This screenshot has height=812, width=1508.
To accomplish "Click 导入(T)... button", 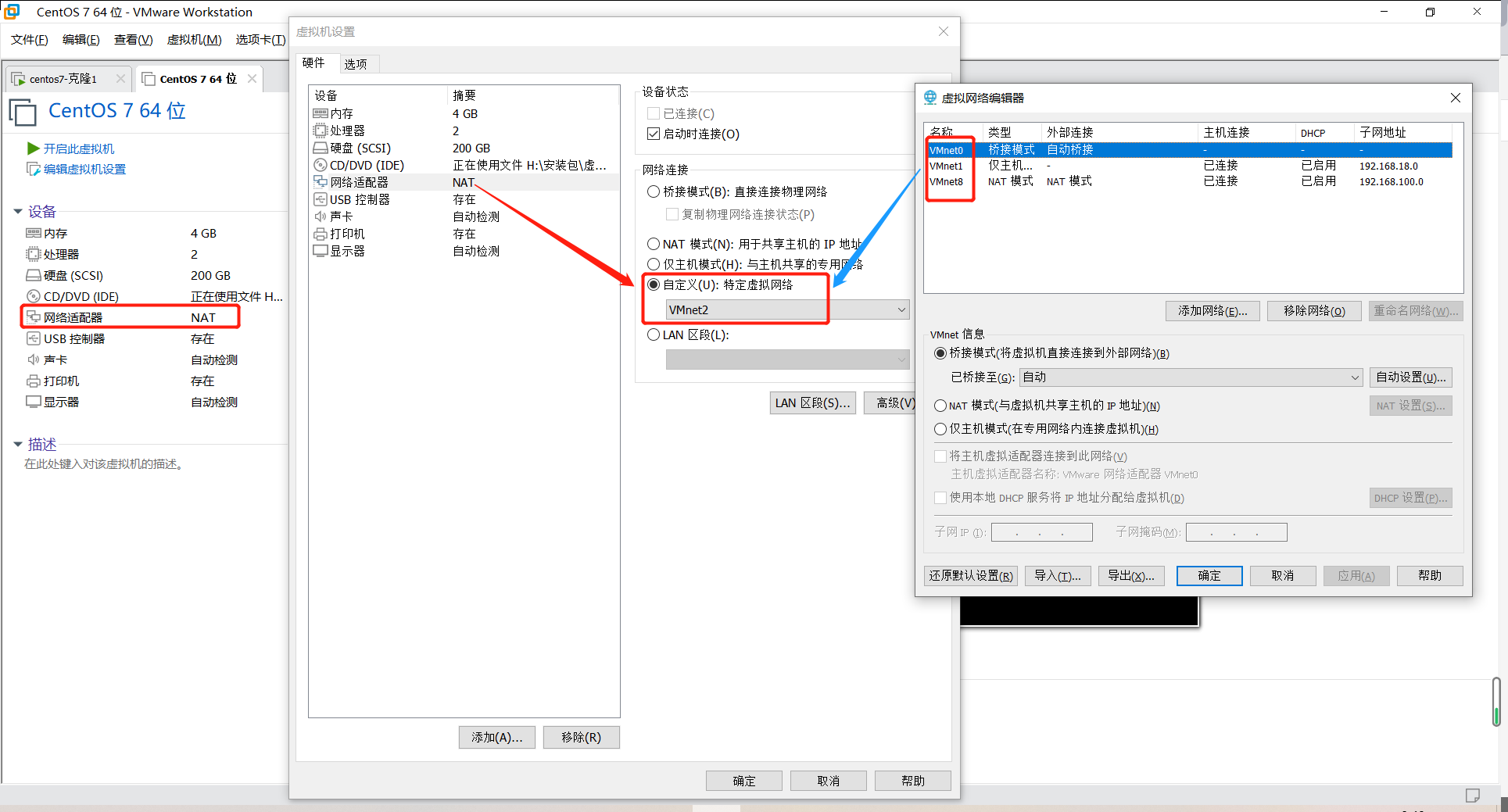I will 1058,576.
